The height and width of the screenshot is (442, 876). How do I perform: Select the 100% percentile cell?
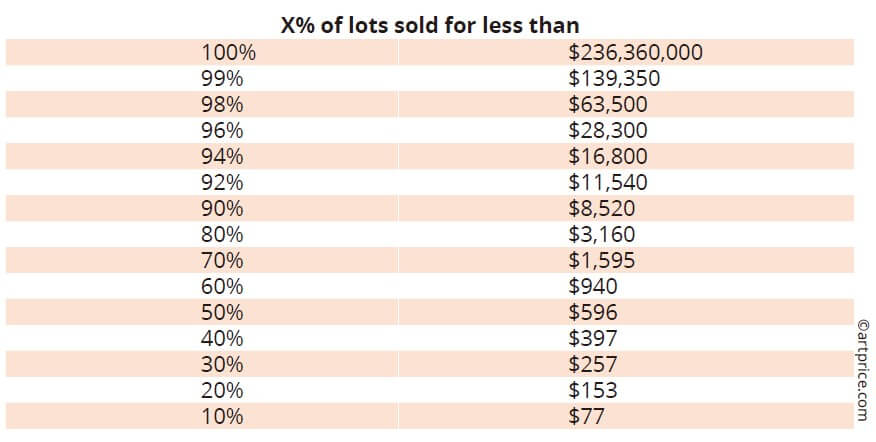point(223,51)
